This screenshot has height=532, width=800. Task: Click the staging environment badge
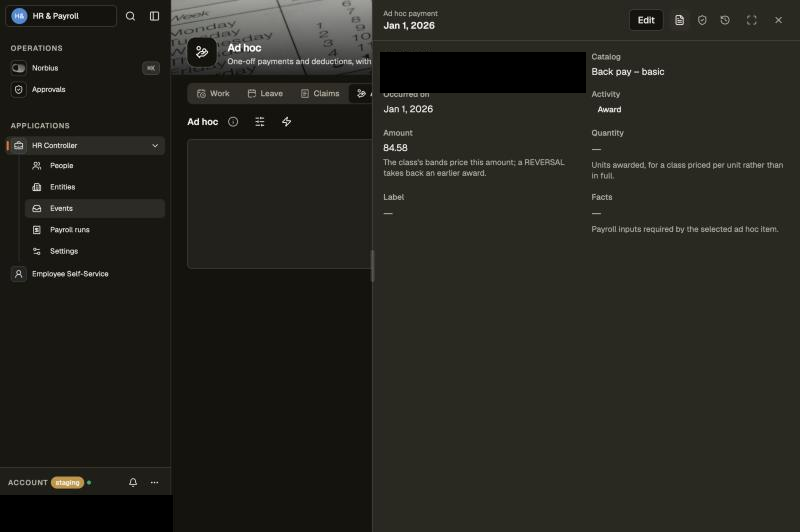[x=67, y=483]
